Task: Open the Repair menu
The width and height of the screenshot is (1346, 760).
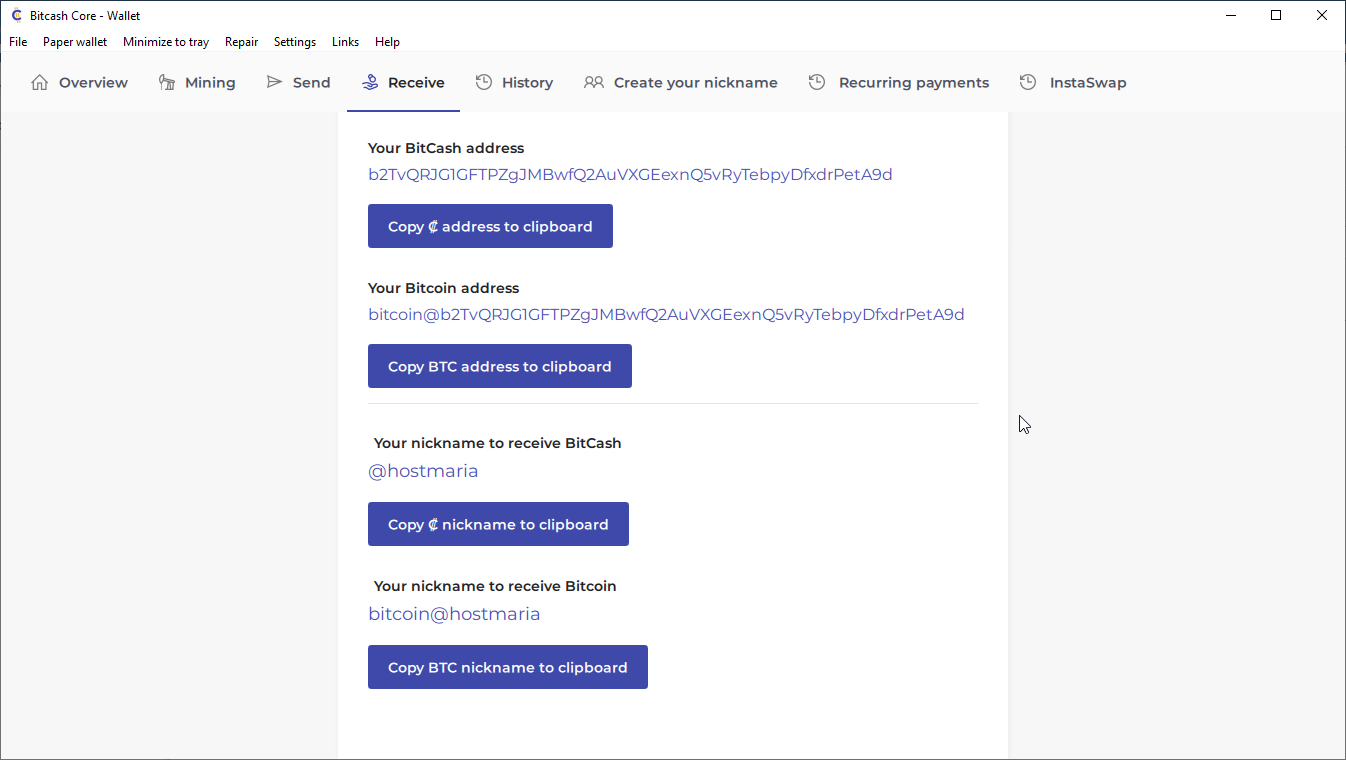Action: (241, 42)
